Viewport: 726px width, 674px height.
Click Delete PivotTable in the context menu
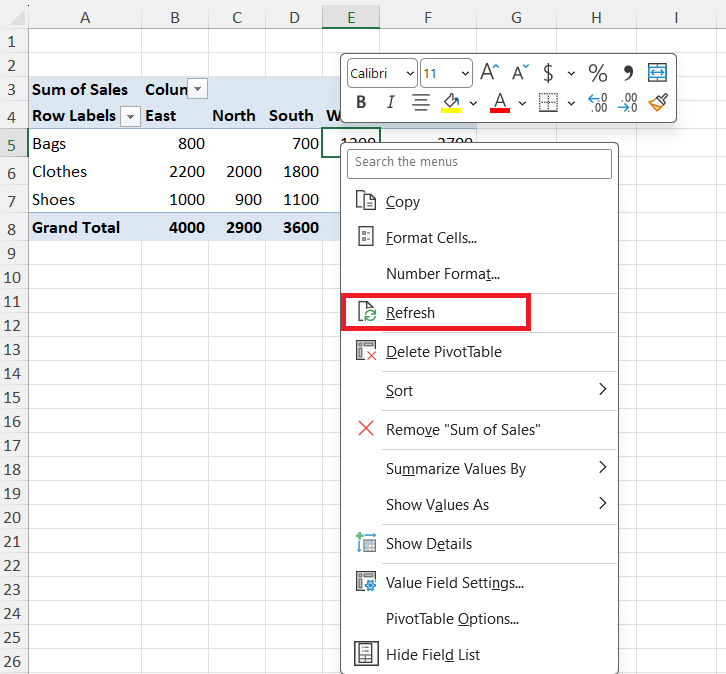[x=443, y=352]
